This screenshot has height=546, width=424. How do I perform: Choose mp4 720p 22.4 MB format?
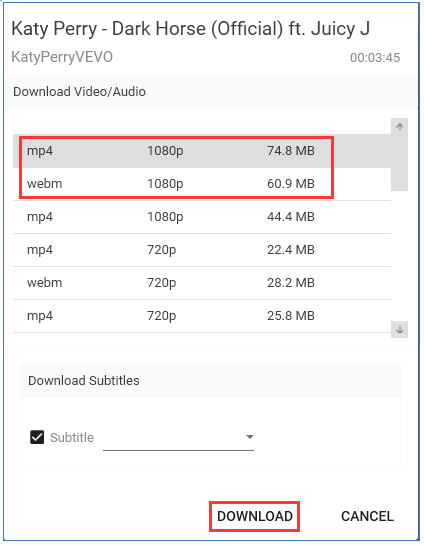202,250
